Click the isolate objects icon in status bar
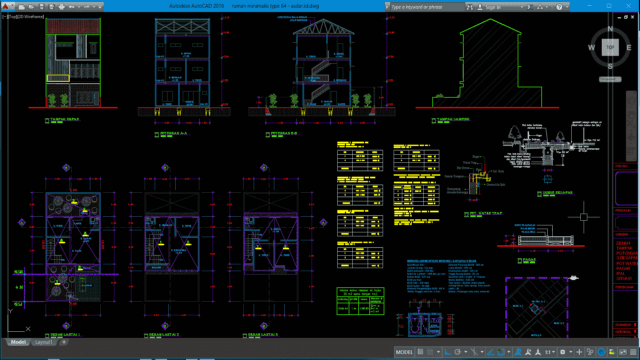Viewport: 640px width, 360px height. (590, 352)
